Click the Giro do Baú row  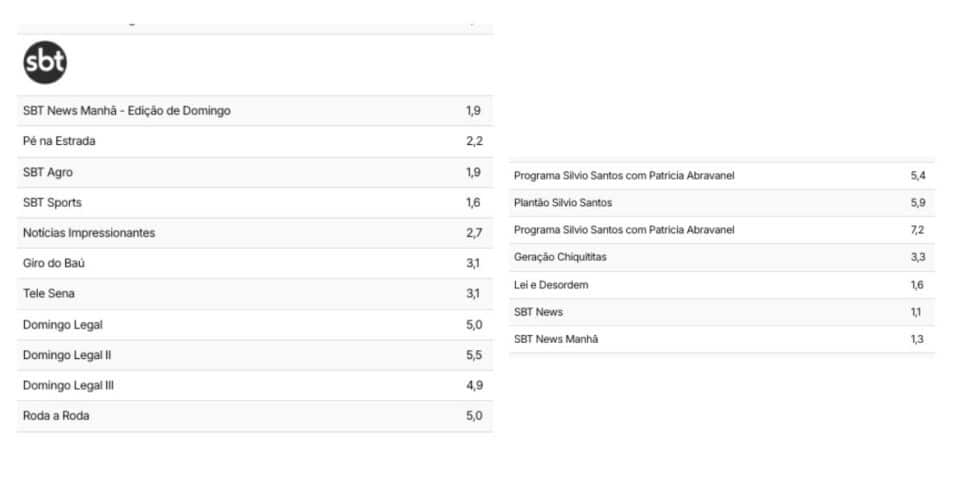click(255, 263)
